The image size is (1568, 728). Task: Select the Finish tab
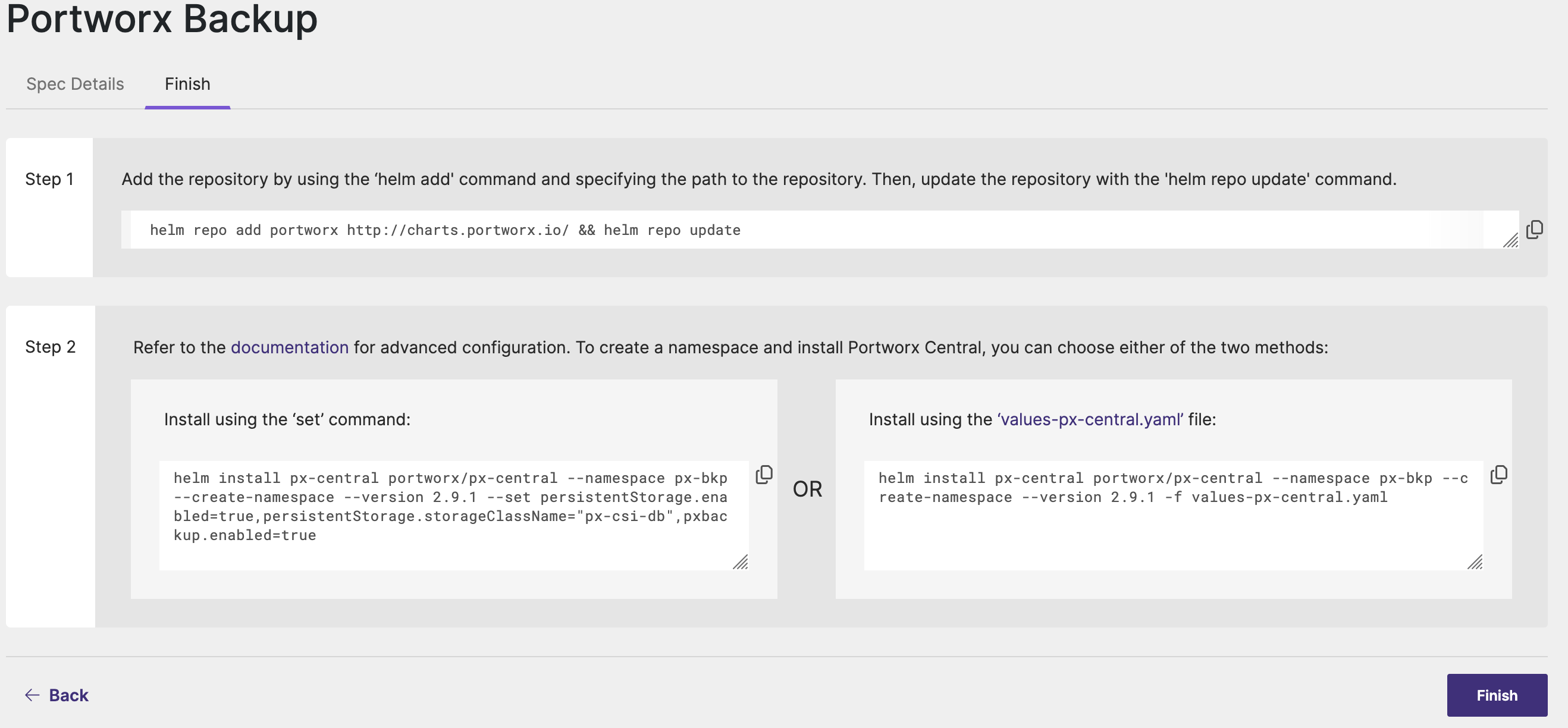187,84
